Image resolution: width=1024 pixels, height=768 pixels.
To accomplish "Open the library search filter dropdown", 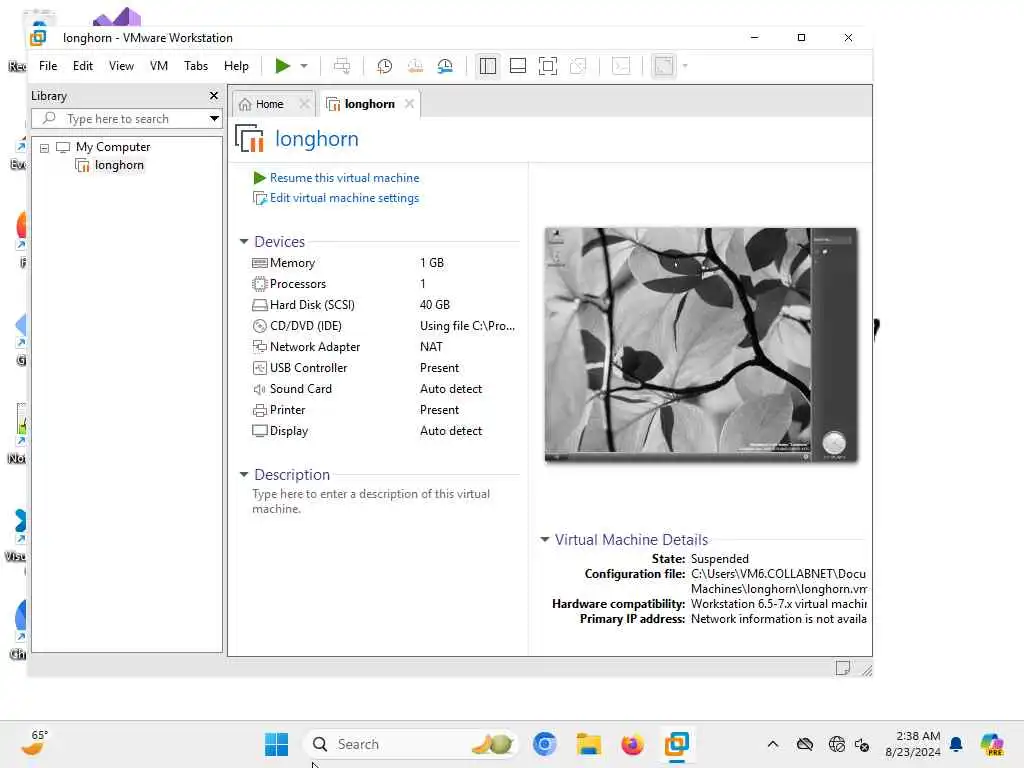I will pyautogui.click(x=214, y=119).
